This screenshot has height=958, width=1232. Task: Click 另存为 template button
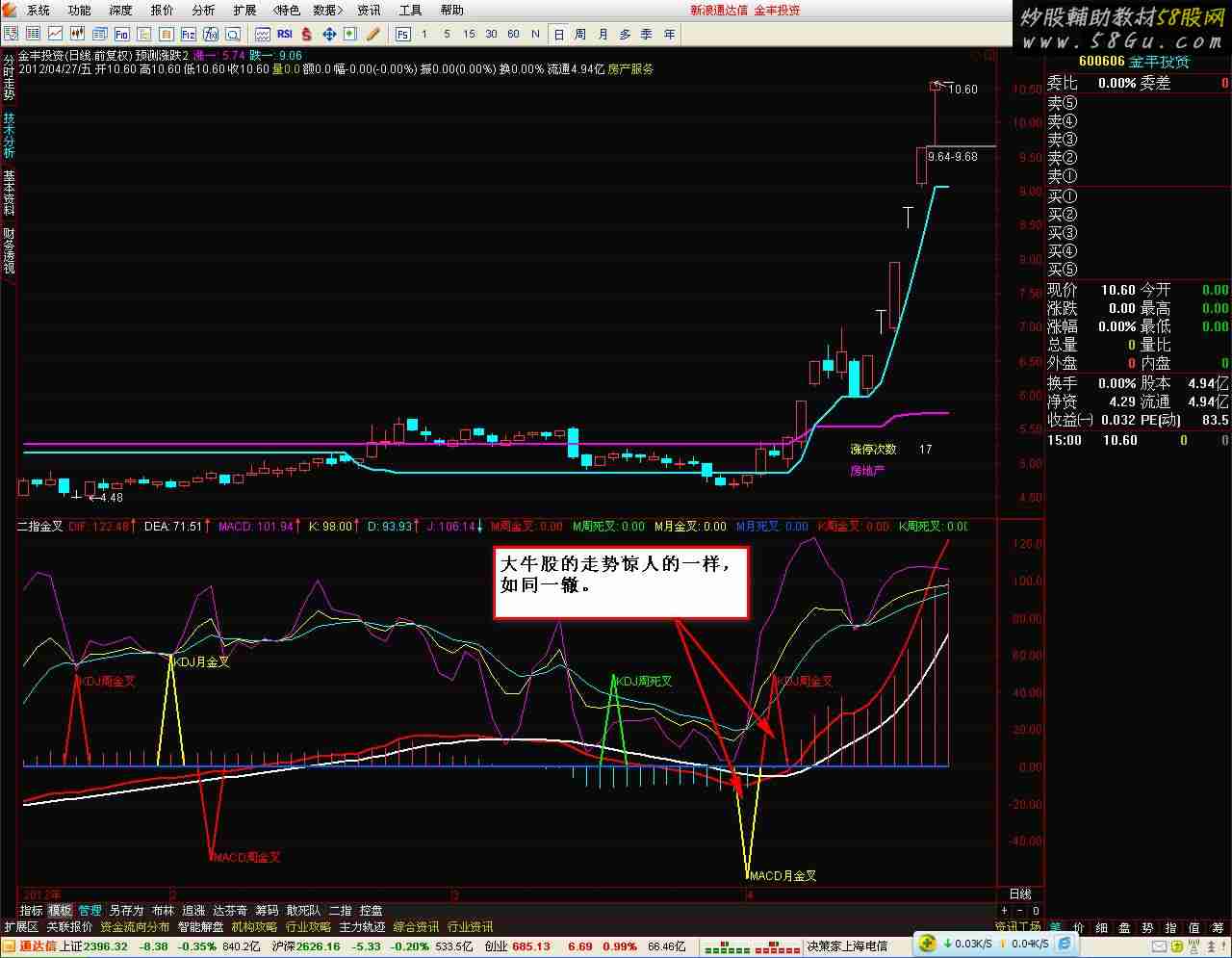coord(126,910)
